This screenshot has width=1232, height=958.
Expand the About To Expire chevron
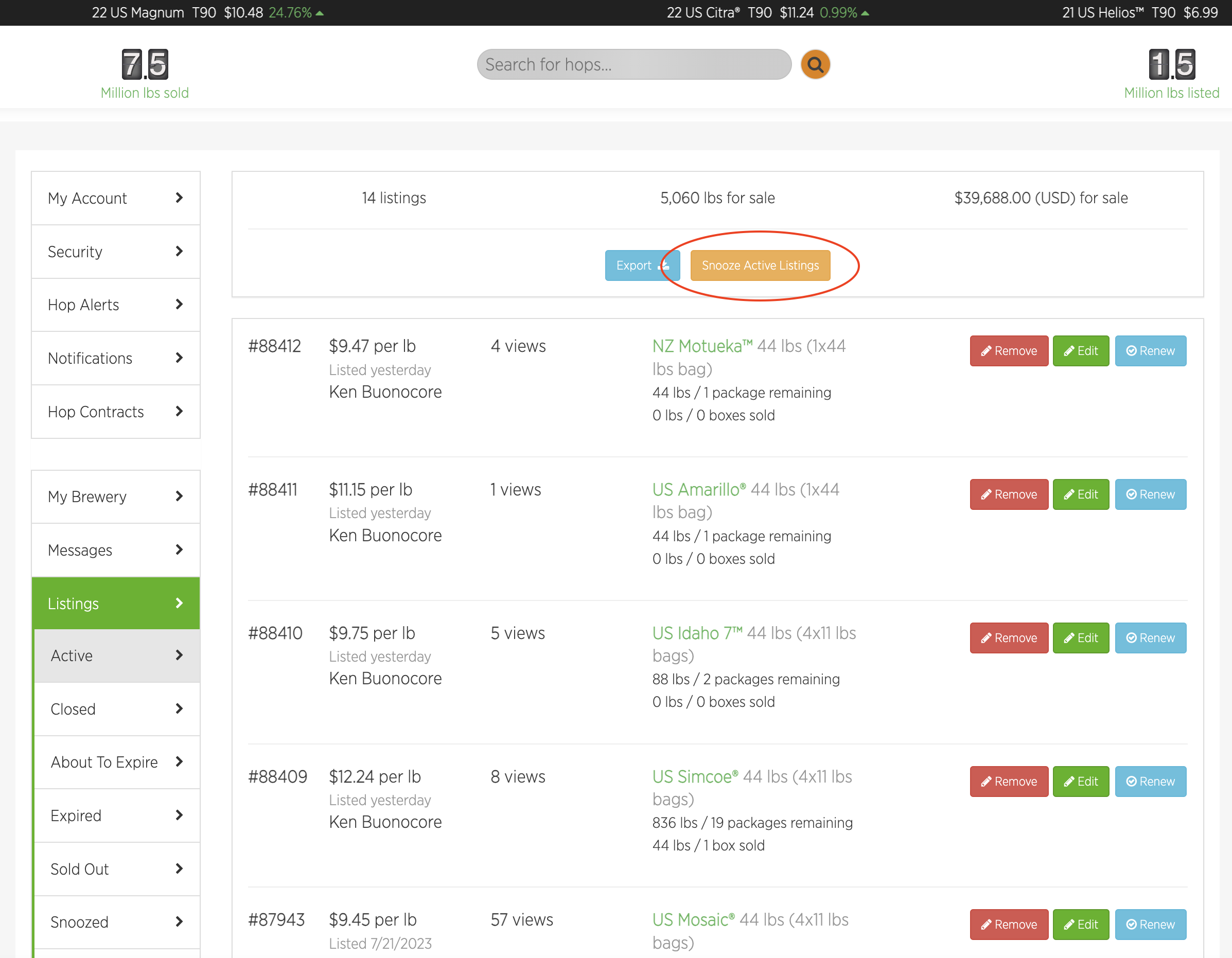[180, 762]
